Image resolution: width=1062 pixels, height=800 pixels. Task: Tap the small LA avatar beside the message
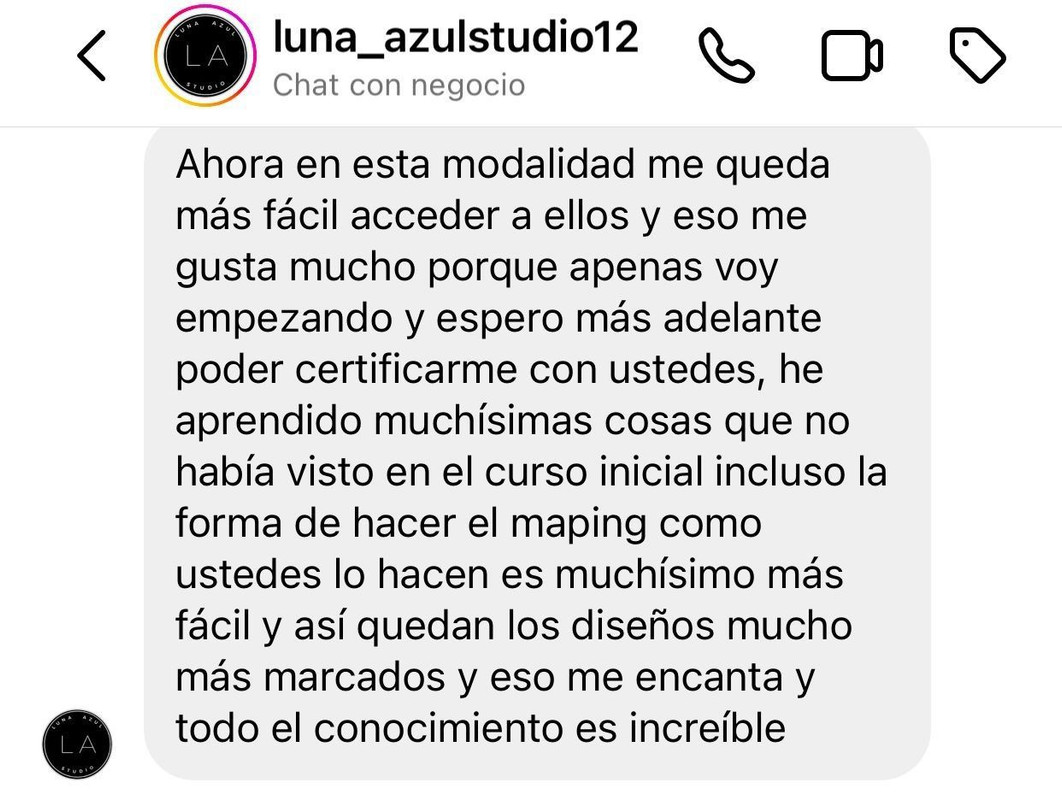(x=77, y=744)
